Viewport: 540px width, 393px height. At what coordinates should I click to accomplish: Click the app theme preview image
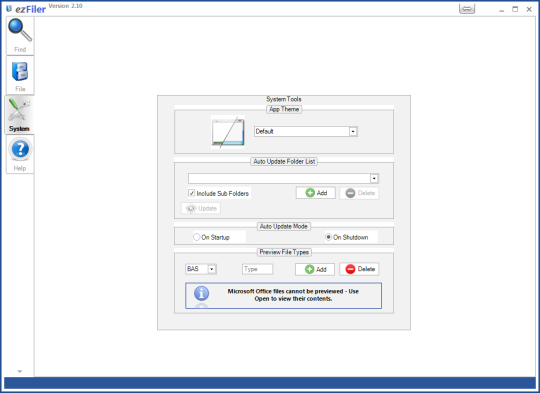[228, 132]
